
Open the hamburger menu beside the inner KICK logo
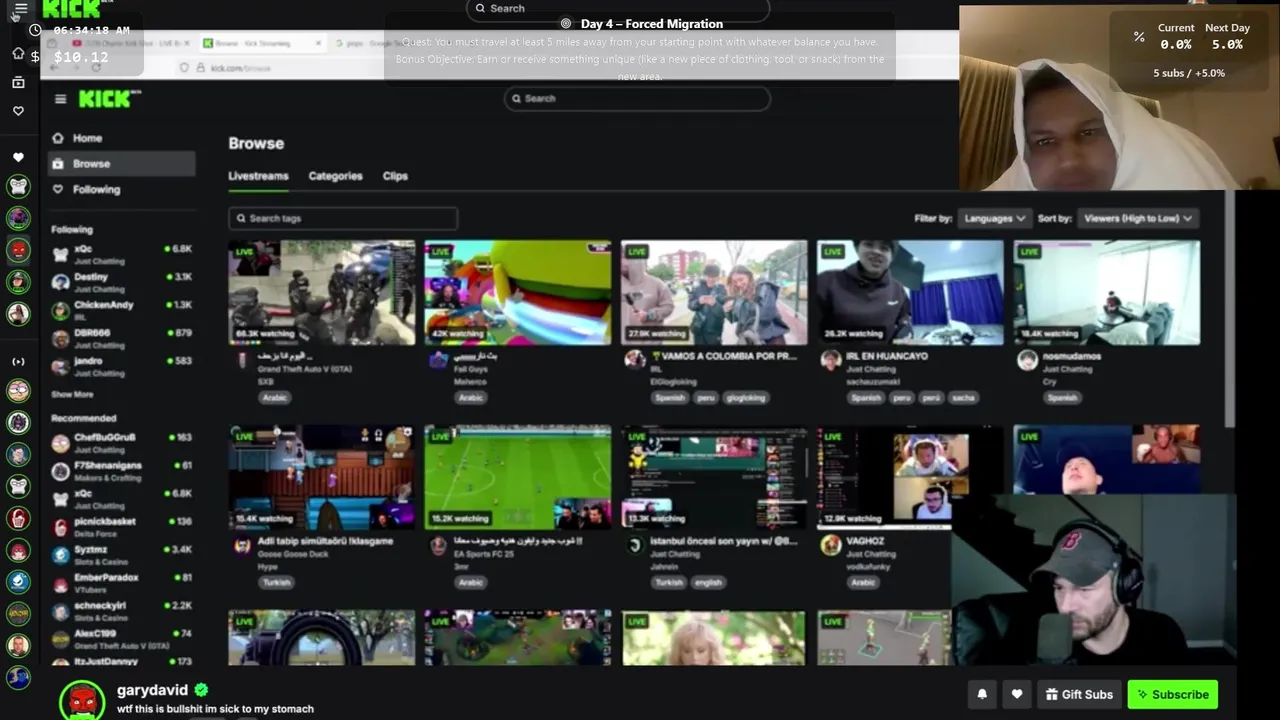tap(60, 98)
